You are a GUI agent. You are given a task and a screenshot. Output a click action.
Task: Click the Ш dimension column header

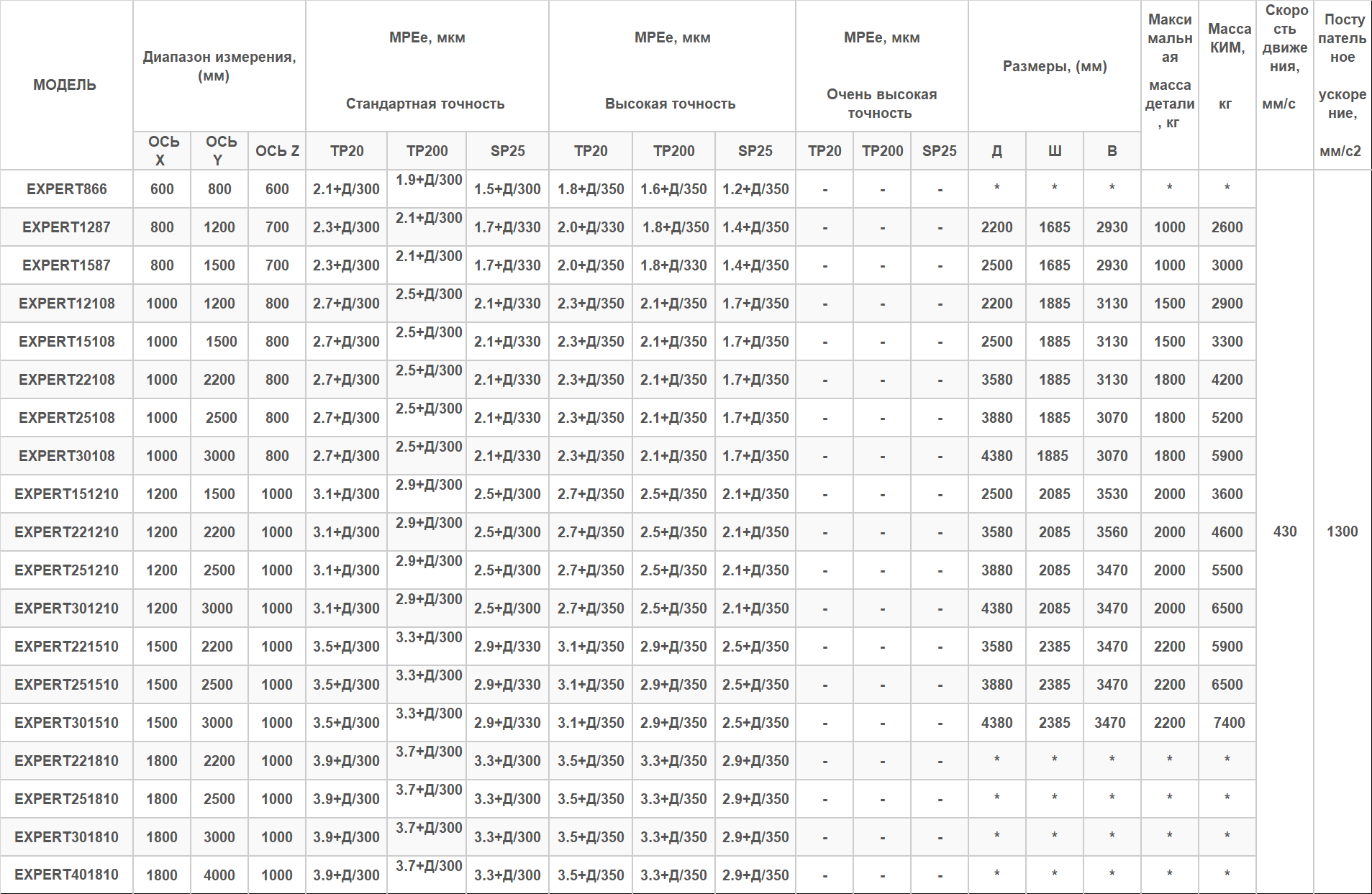pos(1054,151)
